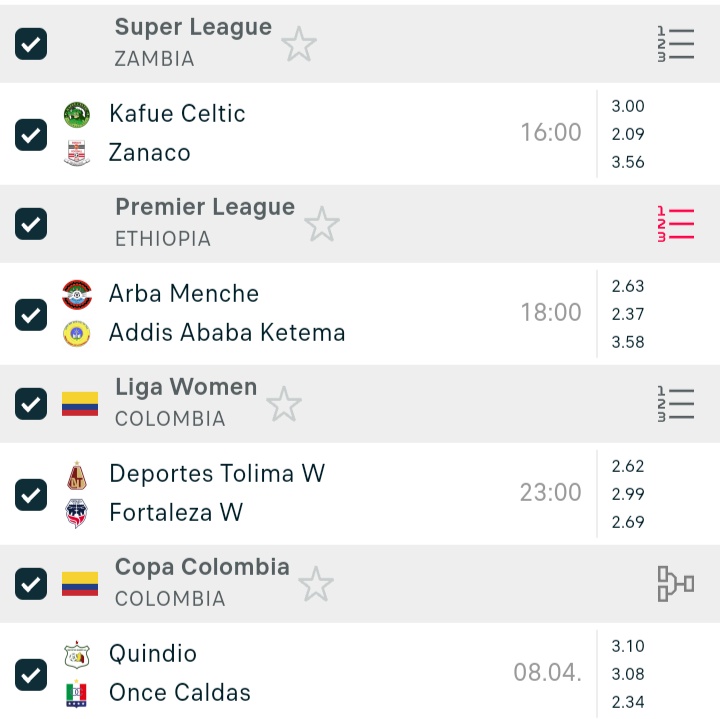Select odds 3.00 for Kafue Celtic
The image size is (720, 719).
point(628,107)
